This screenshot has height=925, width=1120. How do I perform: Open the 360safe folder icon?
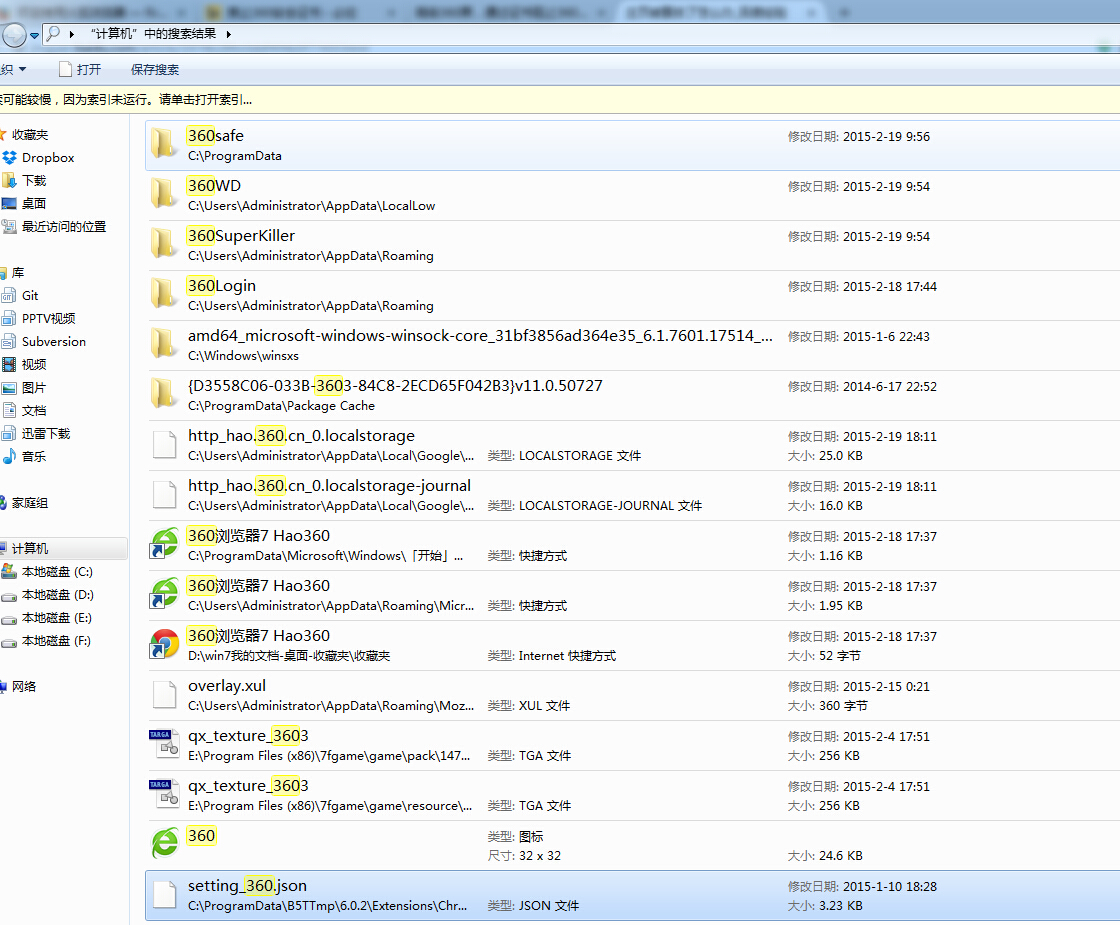click(164, 144)
